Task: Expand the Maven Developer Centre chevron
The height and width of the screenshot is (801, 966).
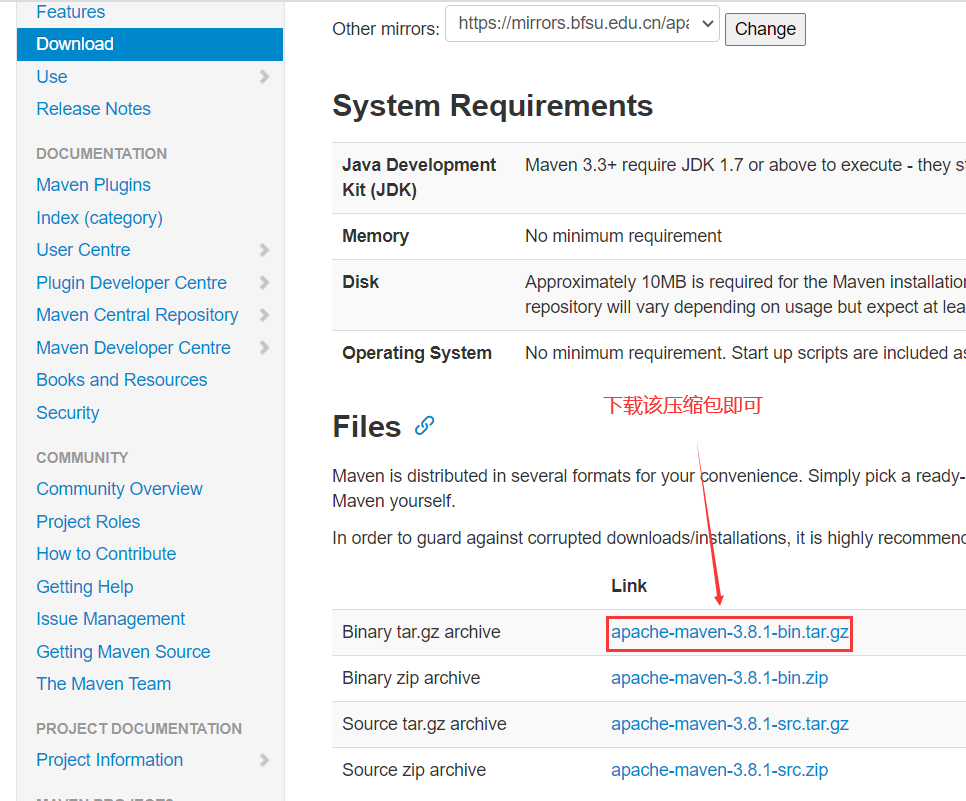Action: point(264,348)
